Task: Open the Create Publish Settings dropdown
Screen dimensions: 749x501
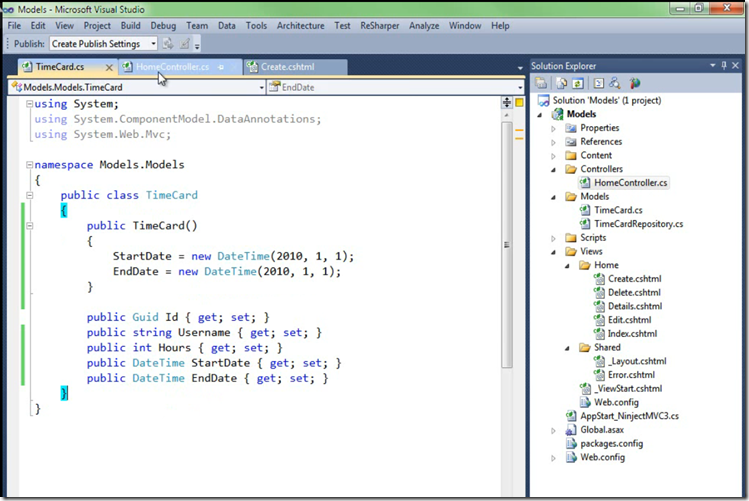Action: 153,44
